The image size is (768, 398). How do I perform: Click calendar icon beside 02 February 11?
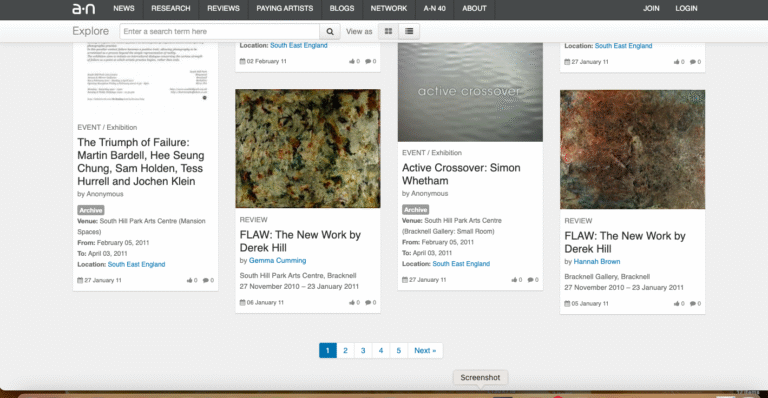(242, 61)
